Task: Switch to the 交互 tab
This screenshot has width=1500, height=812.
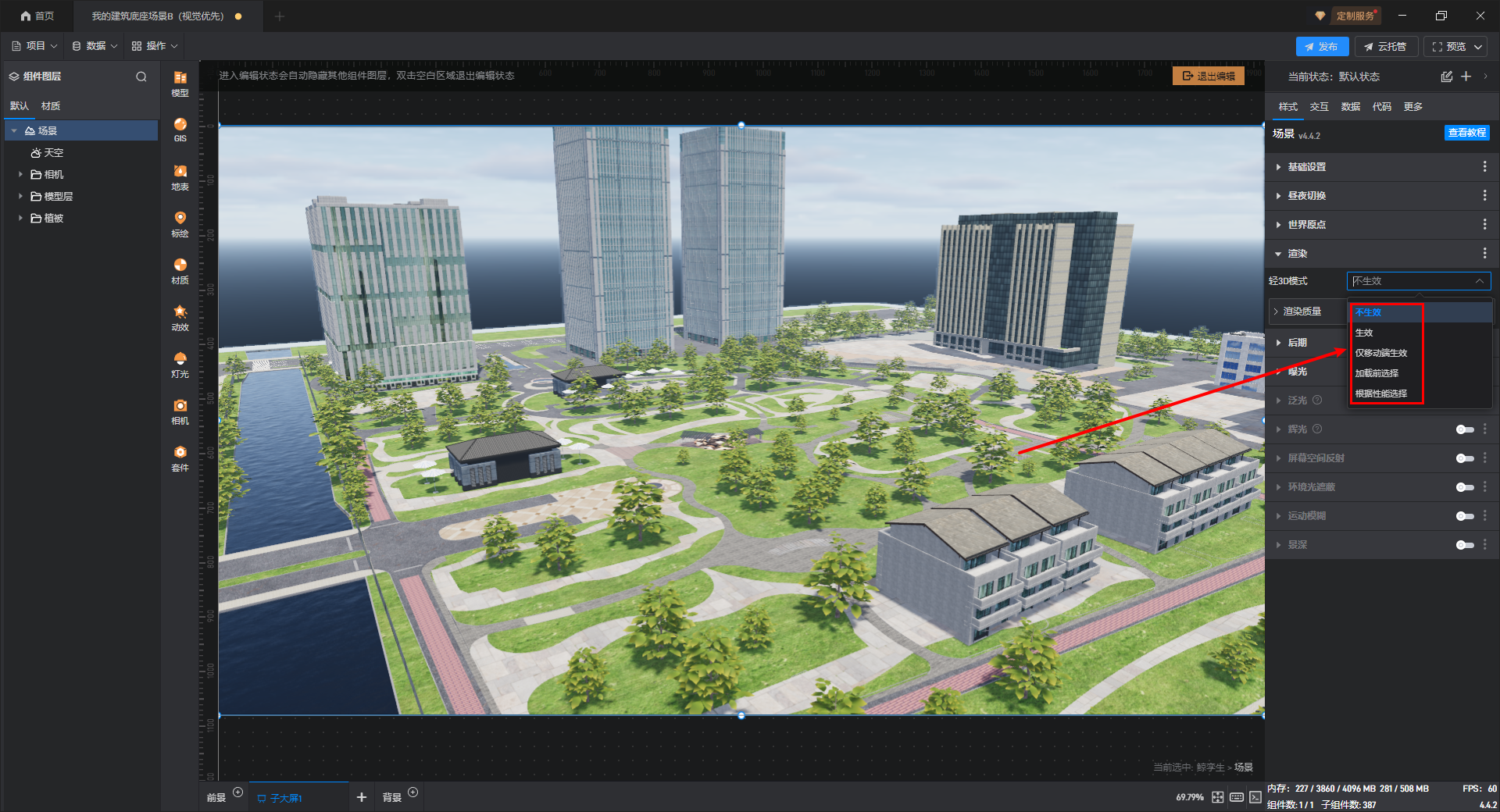Action: pyautogui.click(x=1320, y=107)
